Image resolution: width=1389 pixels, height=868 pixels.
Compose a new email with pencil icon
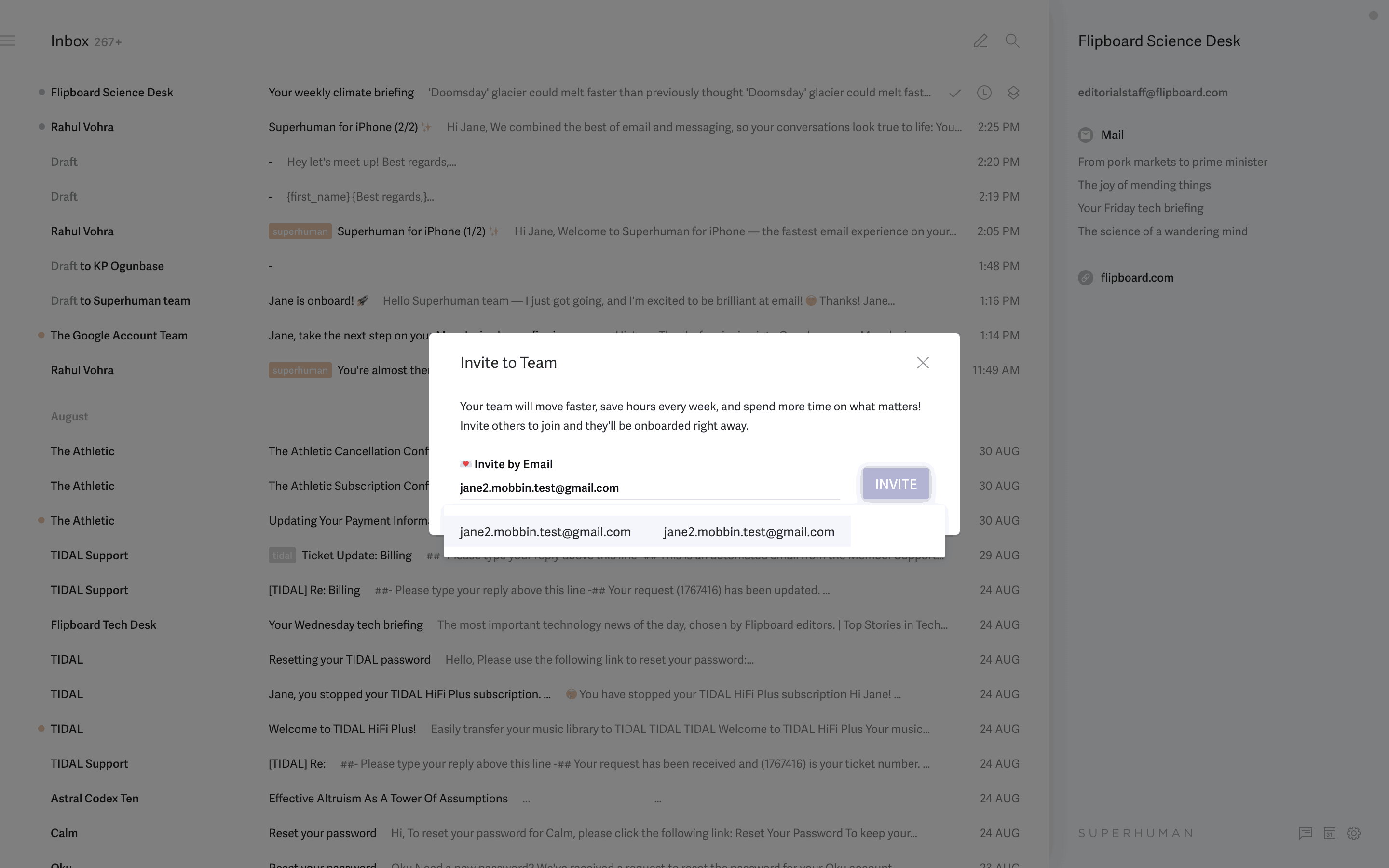(x=980, y=41)
